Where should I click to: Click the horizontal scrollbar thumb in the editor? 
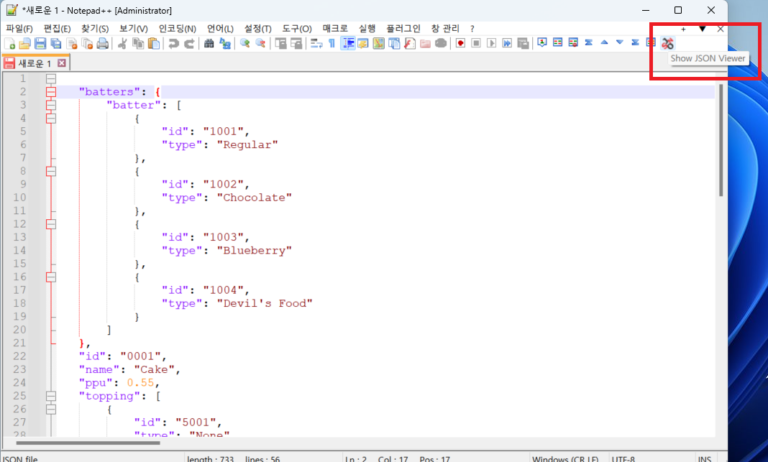88,443
